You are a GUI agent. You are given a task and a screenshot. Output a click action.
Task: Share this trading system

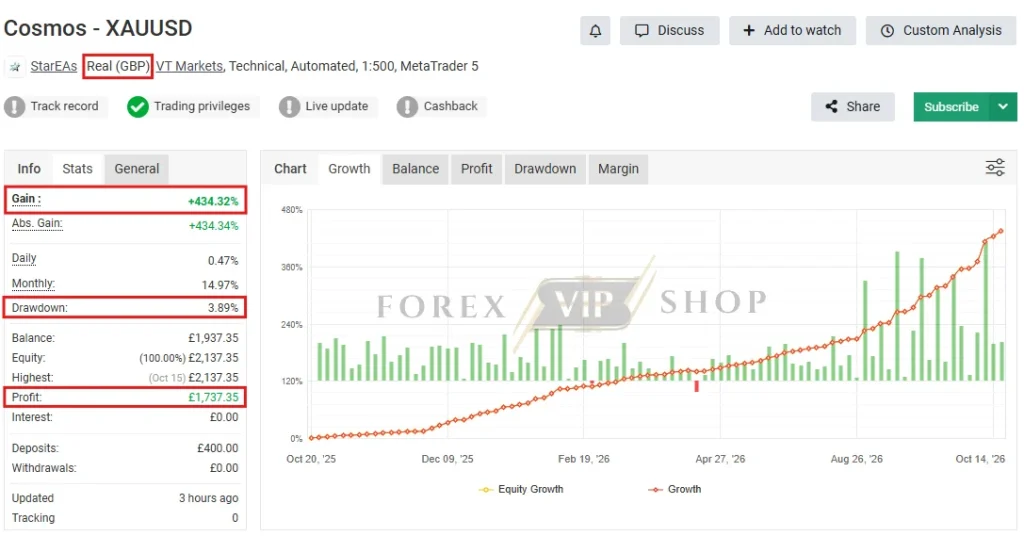852,106
